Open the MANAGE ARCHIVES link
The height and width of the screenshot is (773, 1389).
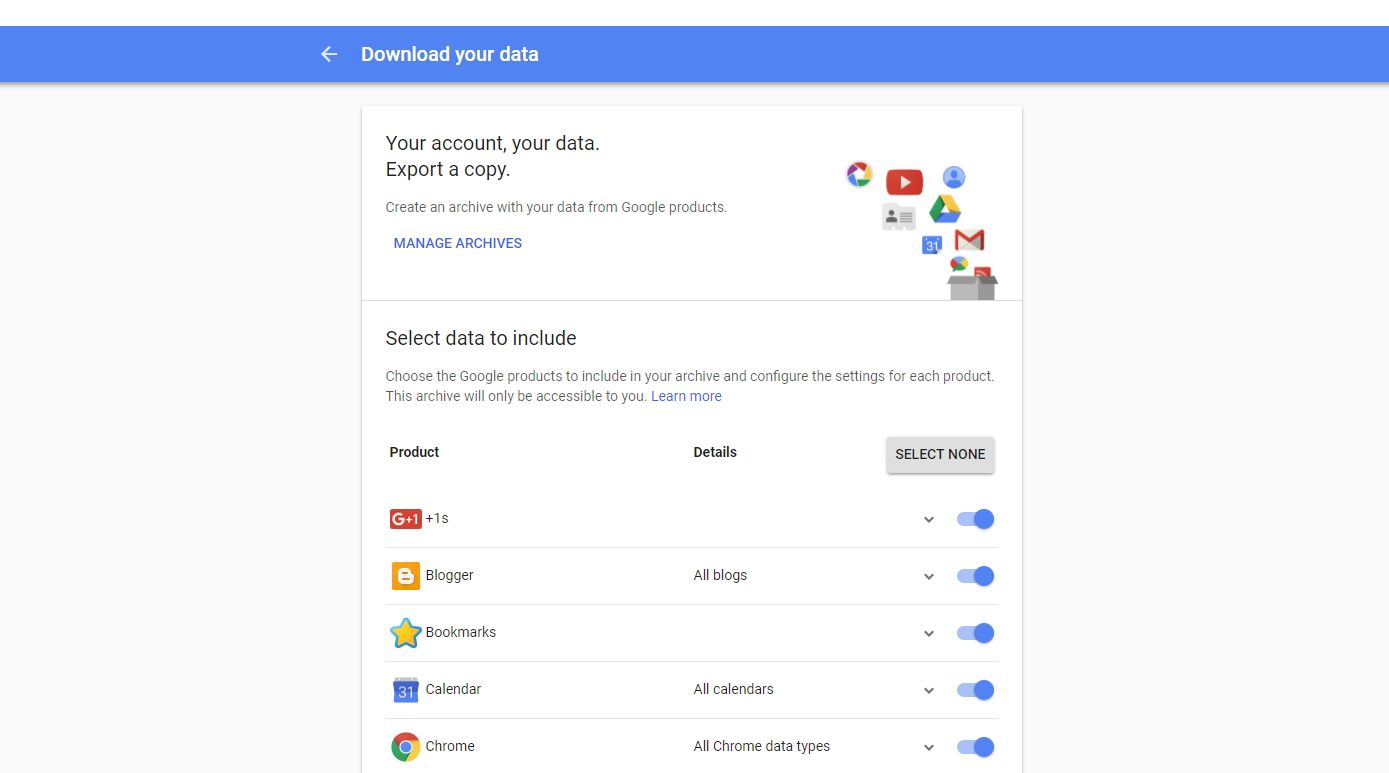click(457, 243)
